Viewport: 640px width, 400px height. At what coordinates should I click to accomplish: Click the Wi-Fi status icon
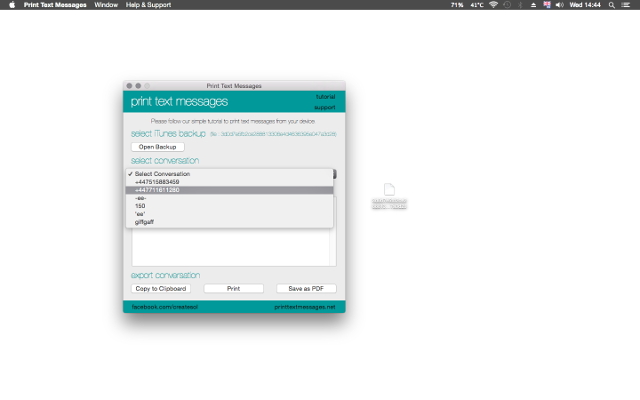coord(493,5)
